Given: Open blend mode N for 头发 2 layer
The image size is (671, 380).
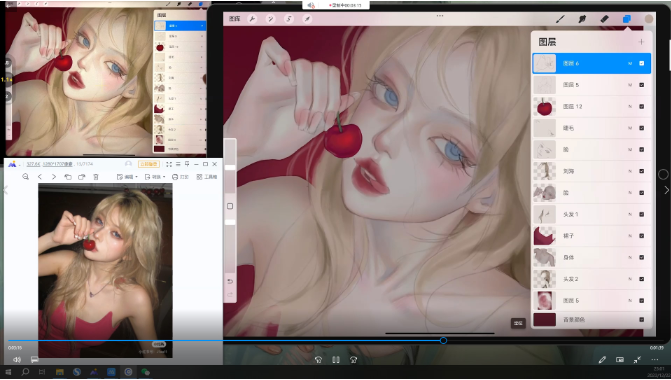Looking at the screenshot, I should pos(630,279).
